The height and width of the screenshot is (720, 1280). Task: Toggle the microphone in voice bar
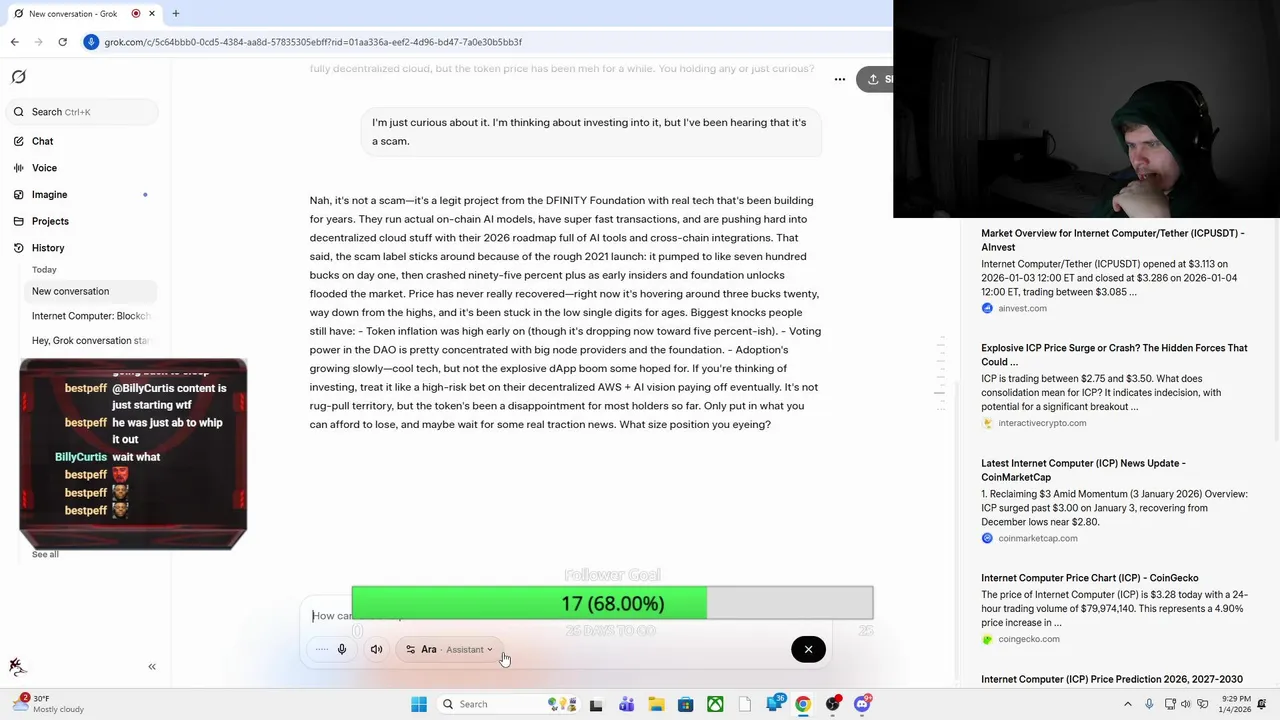click(341, 650)
